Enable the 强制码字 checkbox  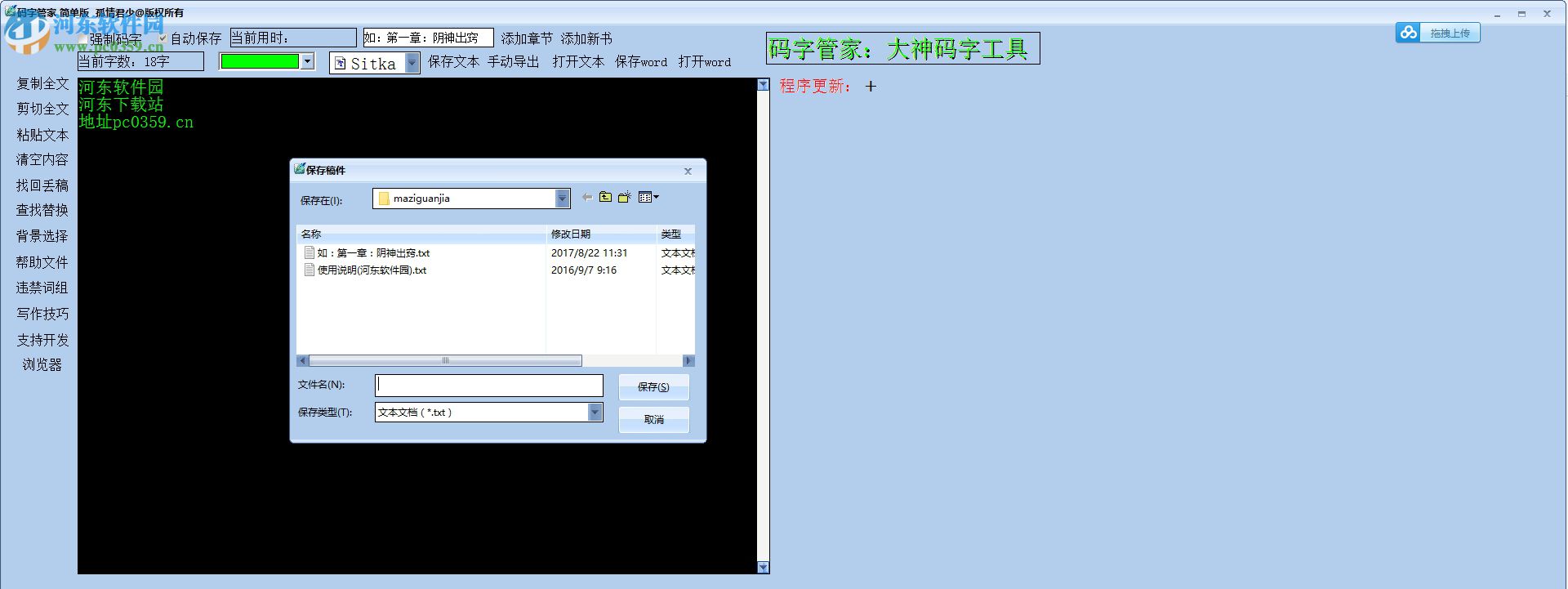click(83, 38)
